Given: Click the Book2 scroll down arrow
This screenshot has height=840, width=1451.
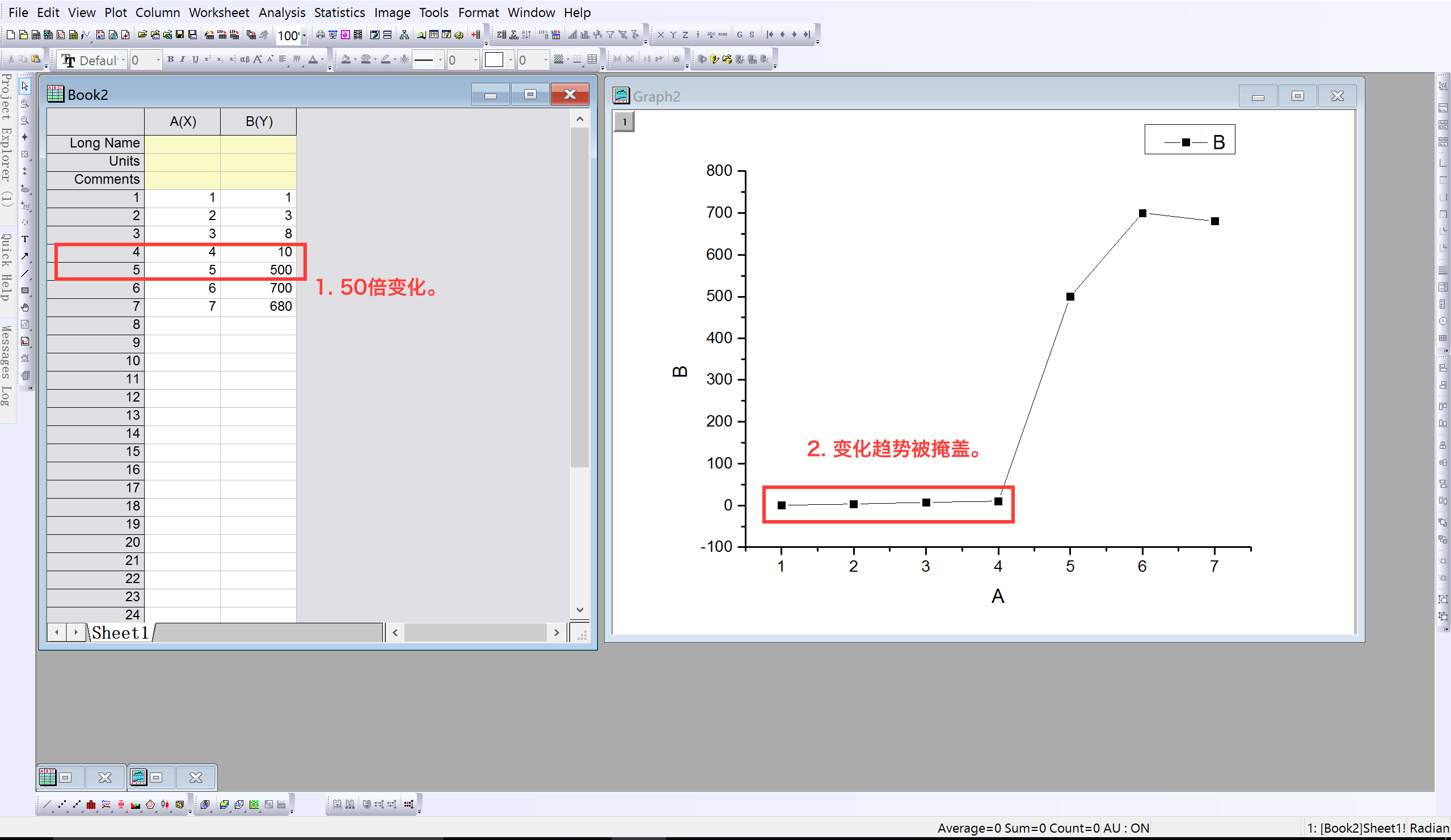Looking at the screenshot, I should [x=580, y=610].
